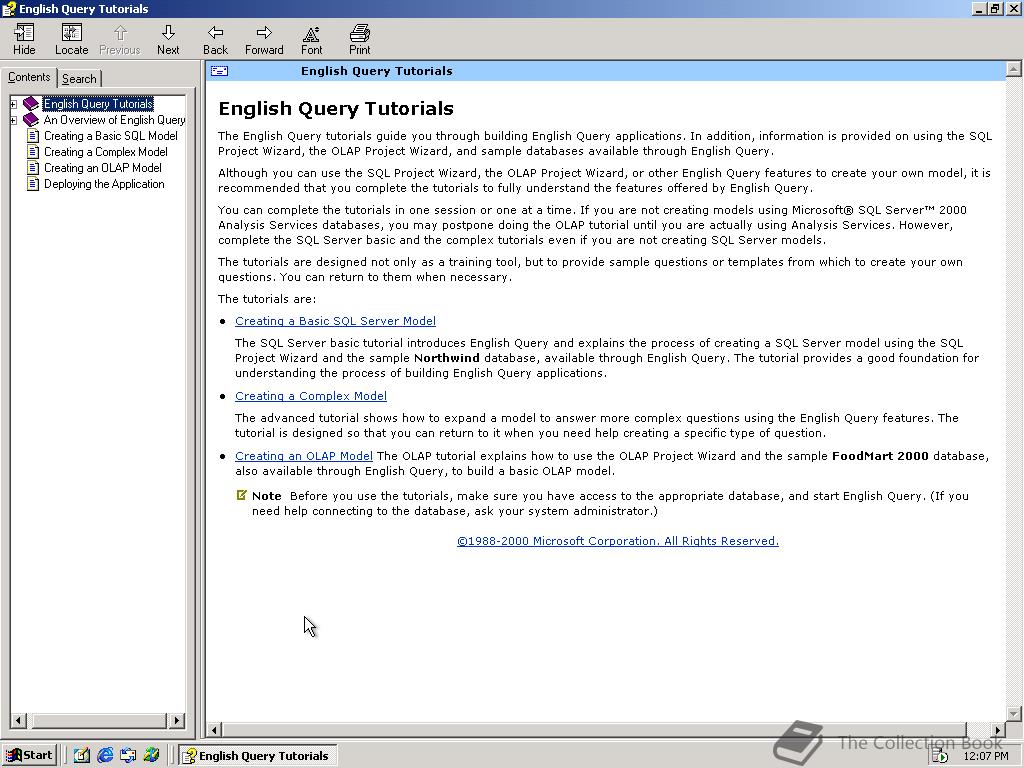Switch to the Search tab
Image resolution: width=1024 pixels, height=768 pixels.
tap(79, 79)
